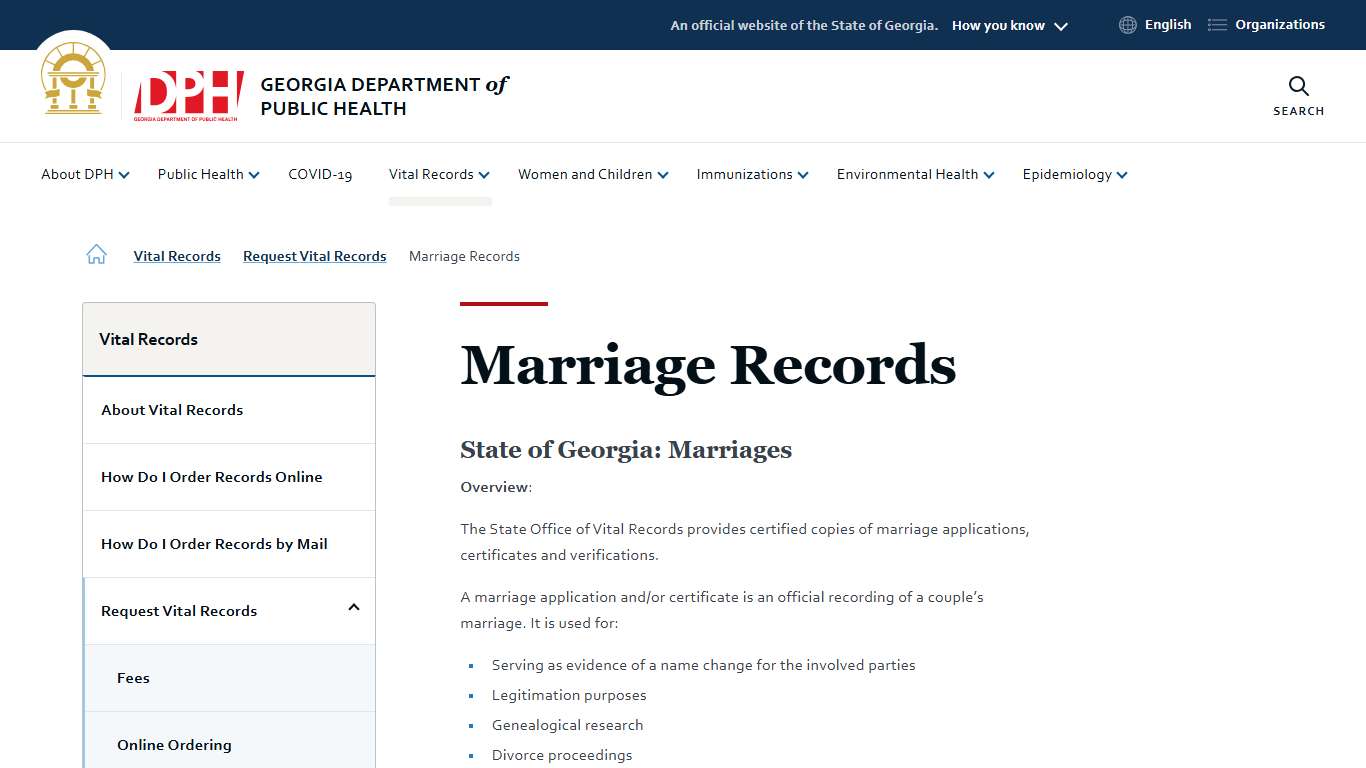Viewport: 1366px width, 768px height.
Task: Select COVID-19 from the navigation bar
Action: click(x=320, y=175)
